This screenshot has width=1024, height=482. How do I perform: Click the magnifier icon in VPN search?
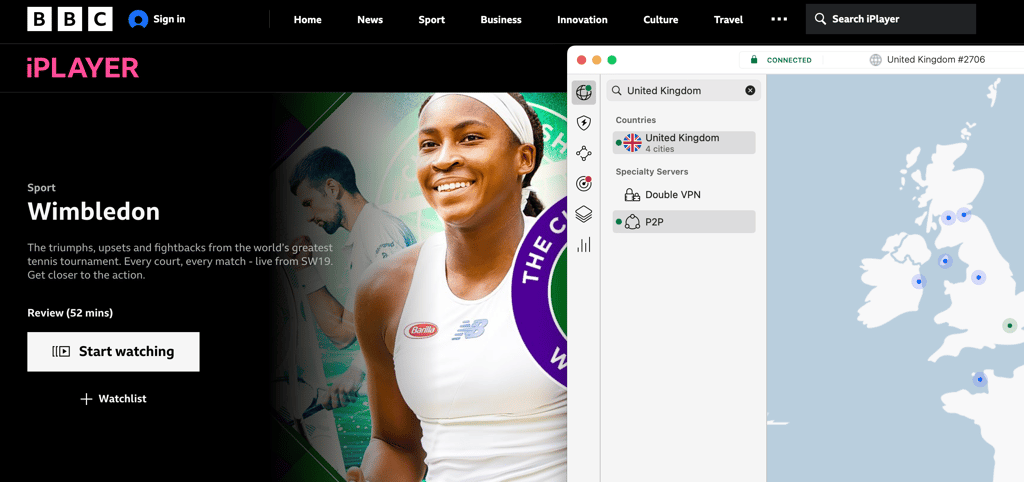point(616,91)
